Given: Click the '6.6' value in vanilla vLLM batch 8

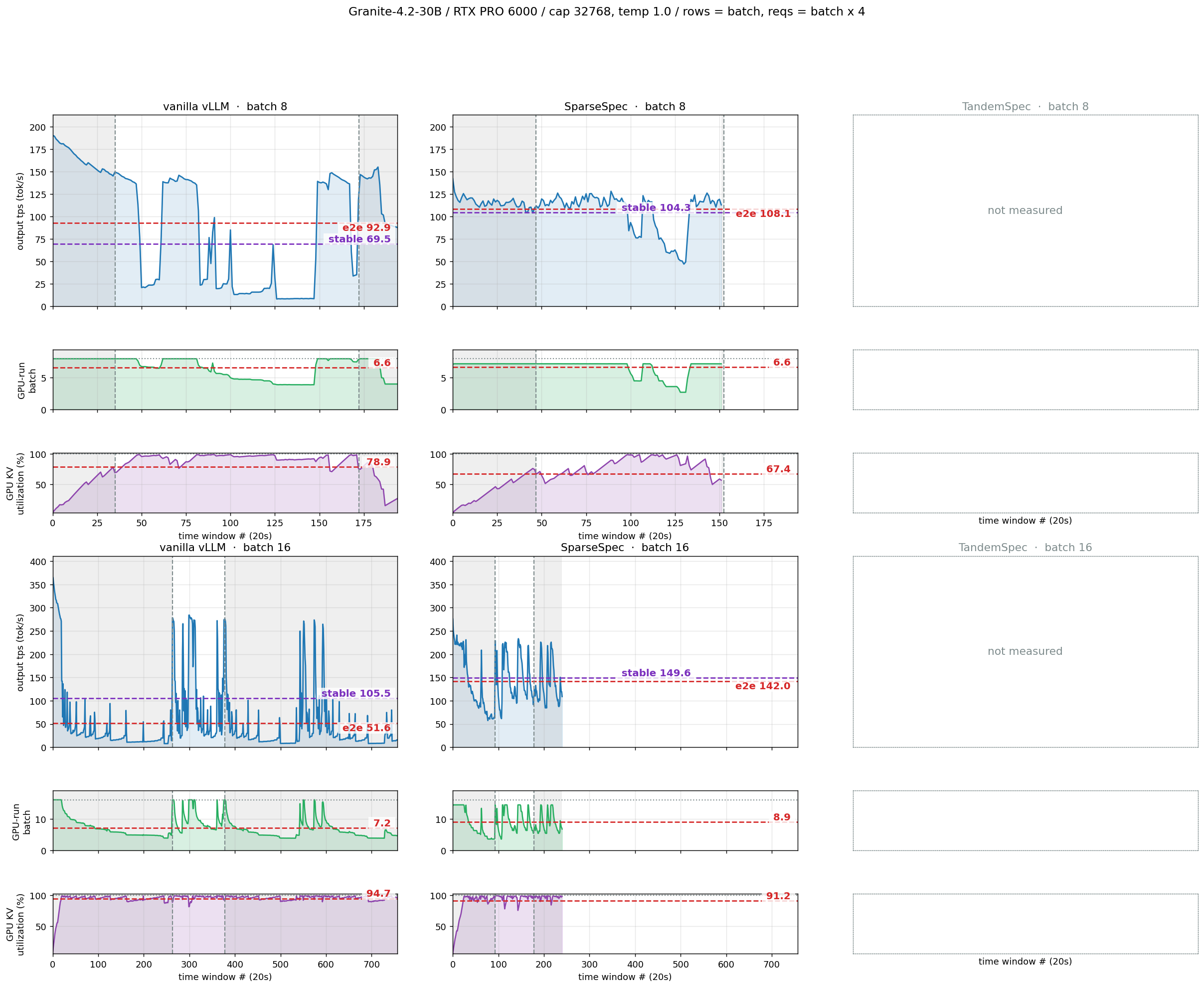Looking at the screenshot, I should coord(382,363).
